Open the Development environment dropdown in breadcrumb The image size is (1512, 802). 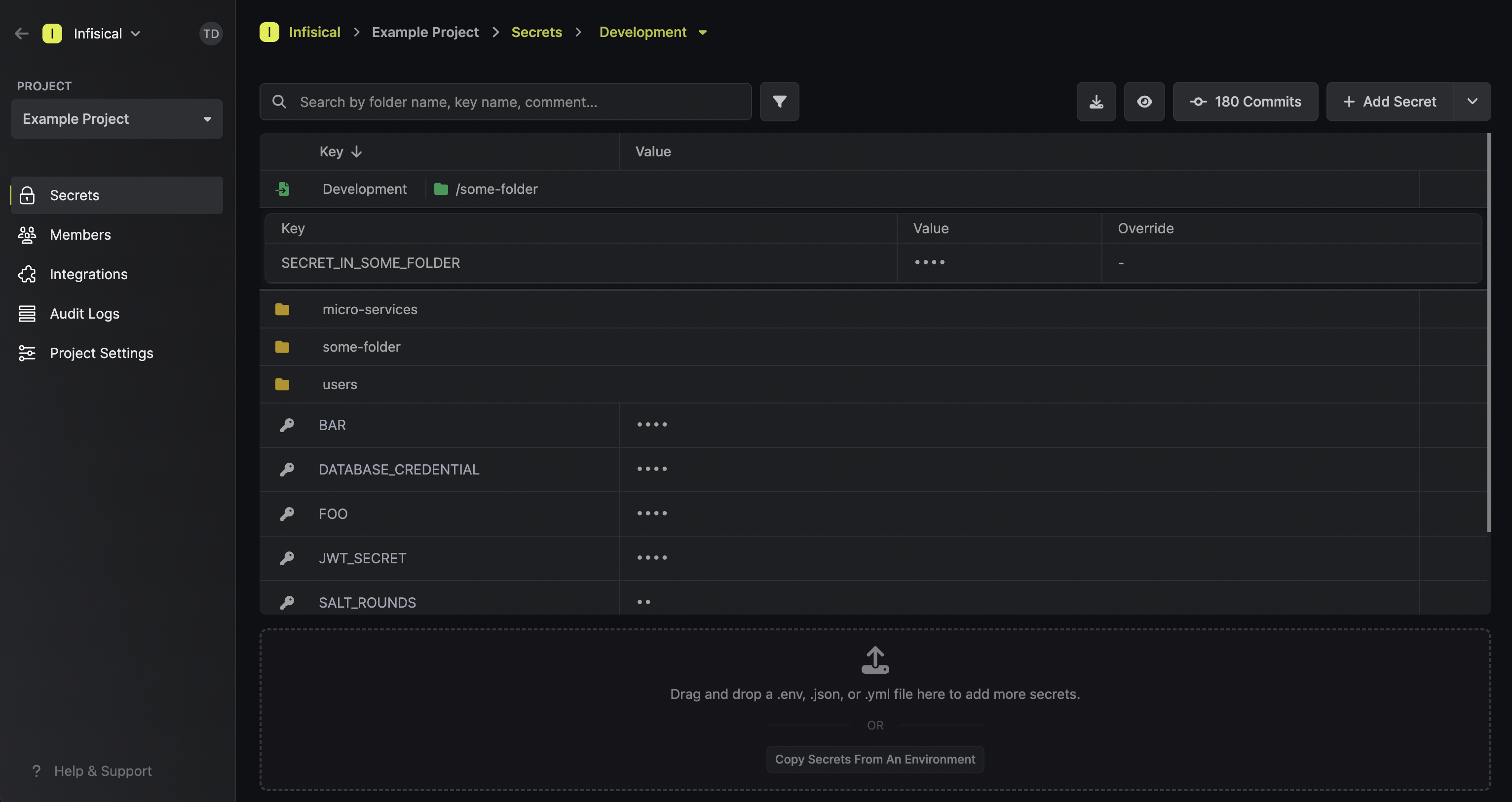tap(703, 32)
